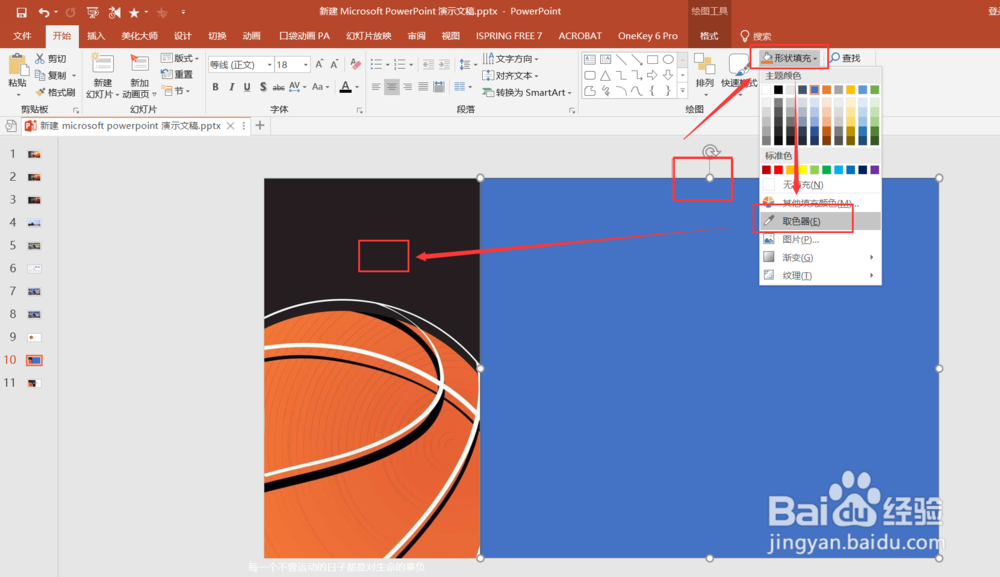This screenshot has height=577, width=1000.
Task: Click the Undo arrow icon
Action: pyautogui.click(x=43, y=12)
